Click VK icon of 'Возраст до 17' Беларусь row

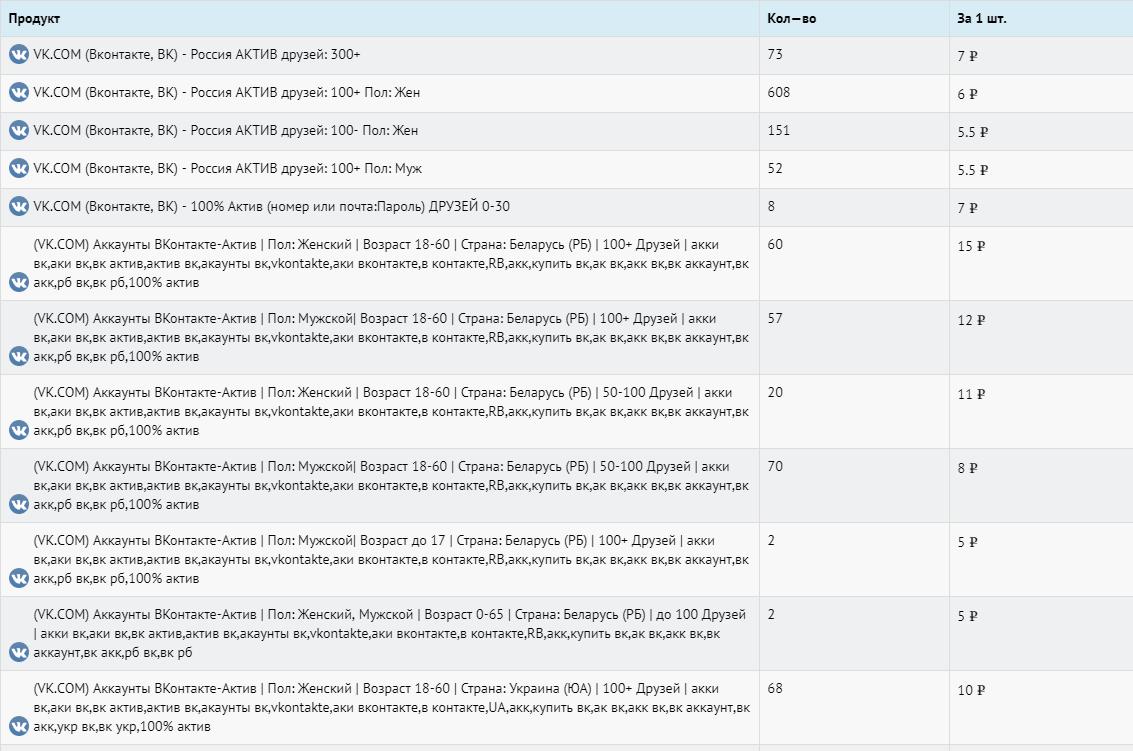point(19,578)
